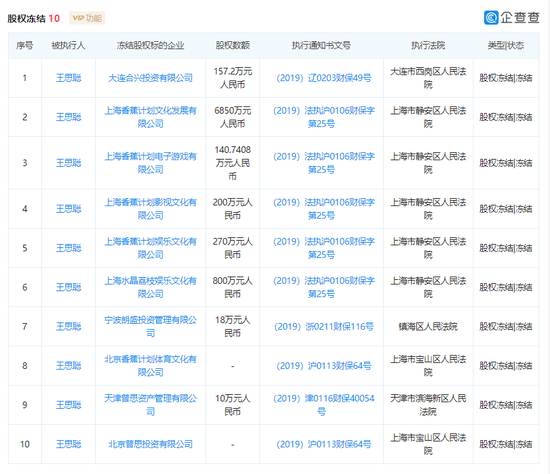Screen dimensions: 550x474
Task: Select the 800万元人民币 amount cell
Action: [233, 288]
